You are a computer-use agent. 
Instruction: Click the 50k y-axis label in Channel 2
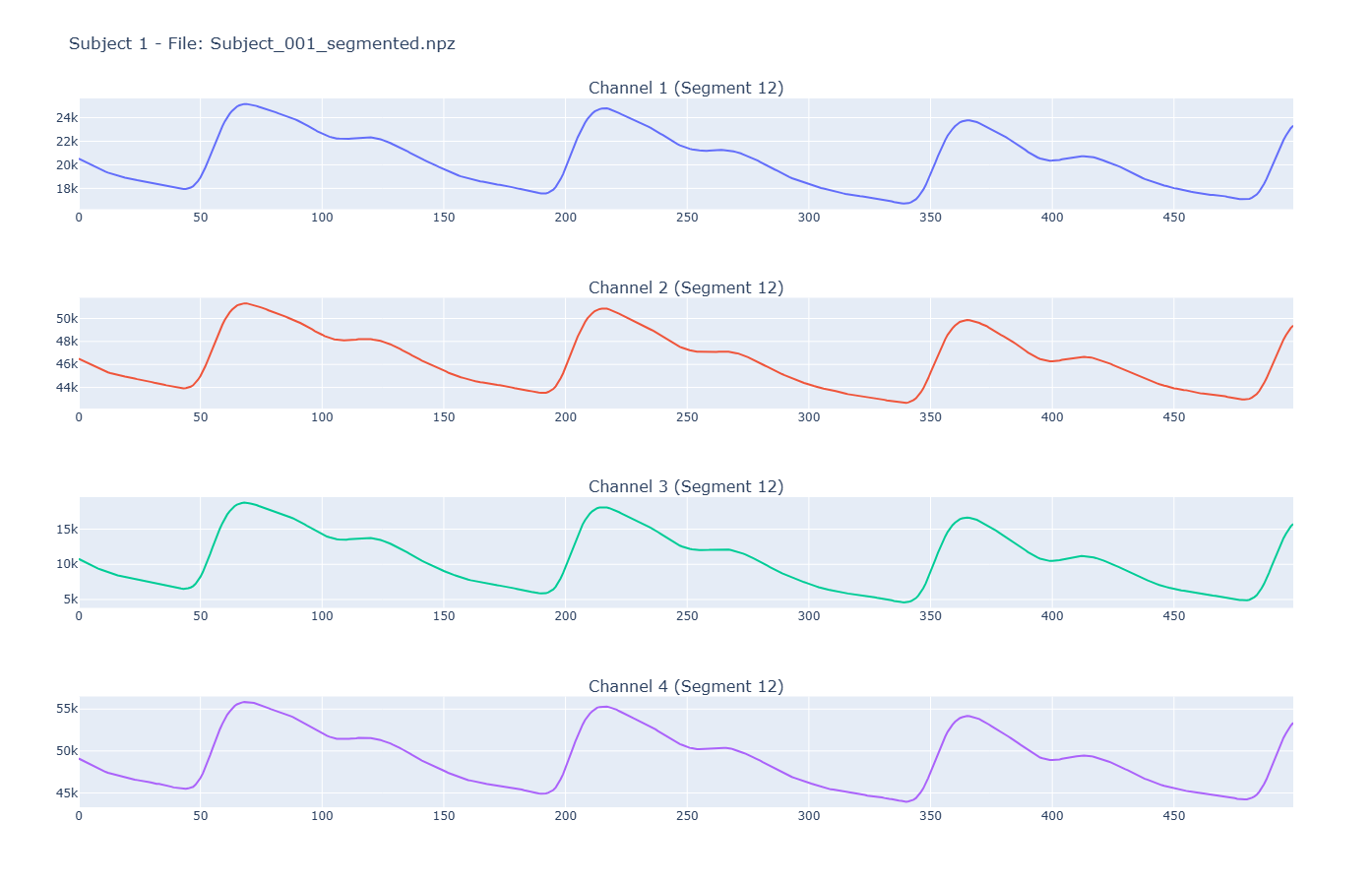(67, 319)
